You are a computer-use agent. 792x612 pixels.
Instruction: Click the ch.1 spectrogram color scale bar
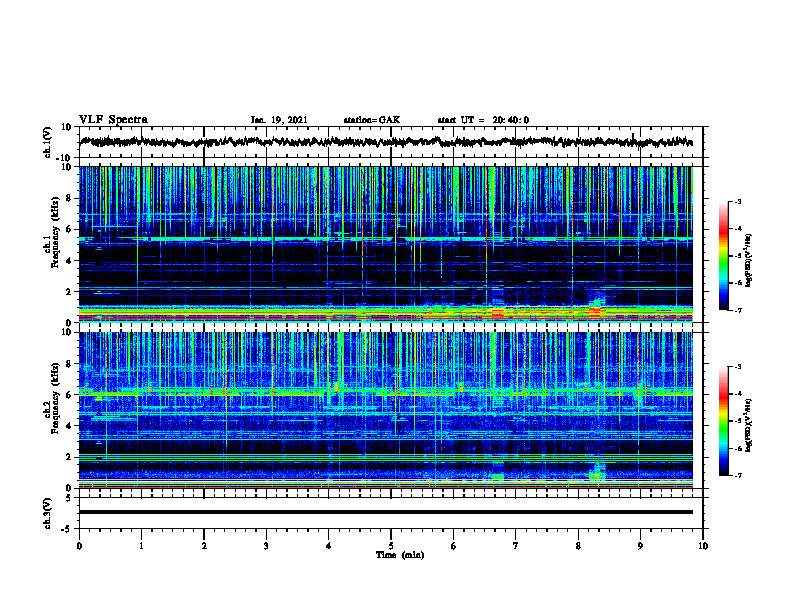[724, 256]
